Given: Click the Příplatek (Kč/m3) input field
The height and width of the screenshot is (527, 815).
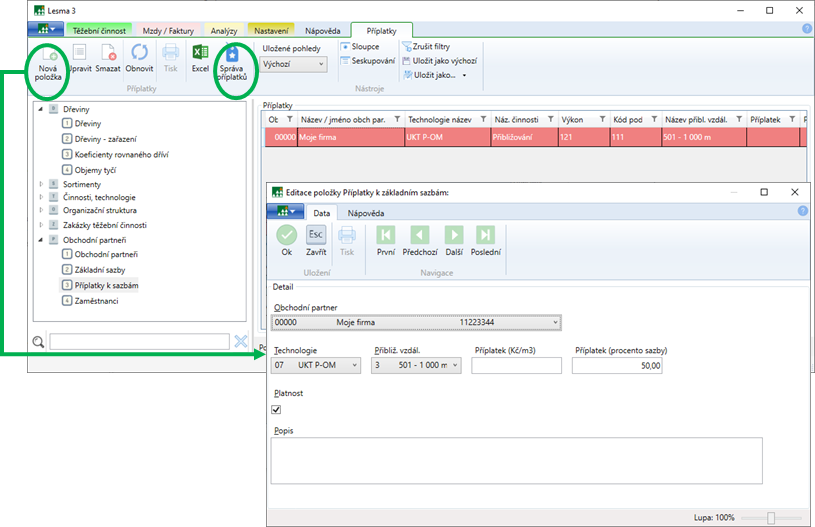Looking at the screenshot, I should click(516, 366).
